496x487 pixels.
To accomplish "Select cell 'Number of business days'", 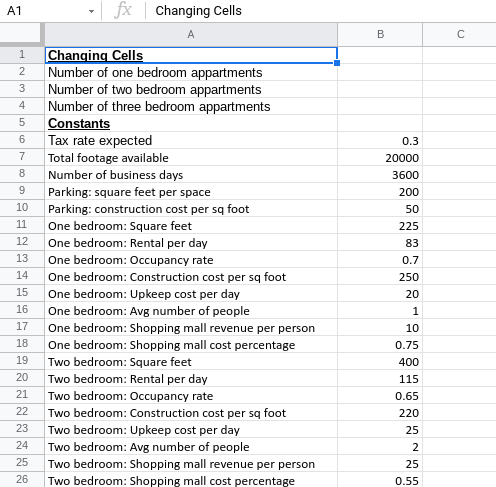I will 191,174.
